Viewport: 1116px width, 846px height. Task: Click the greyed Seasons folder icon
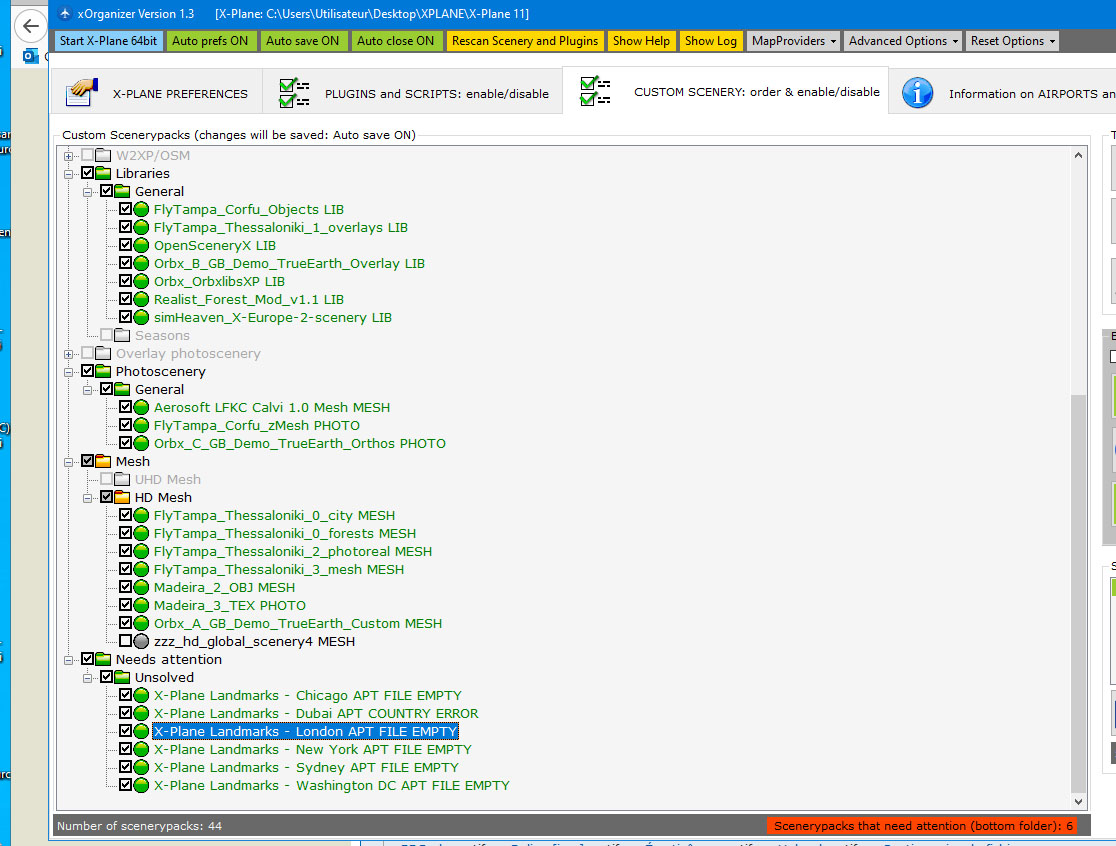point(122,335)
